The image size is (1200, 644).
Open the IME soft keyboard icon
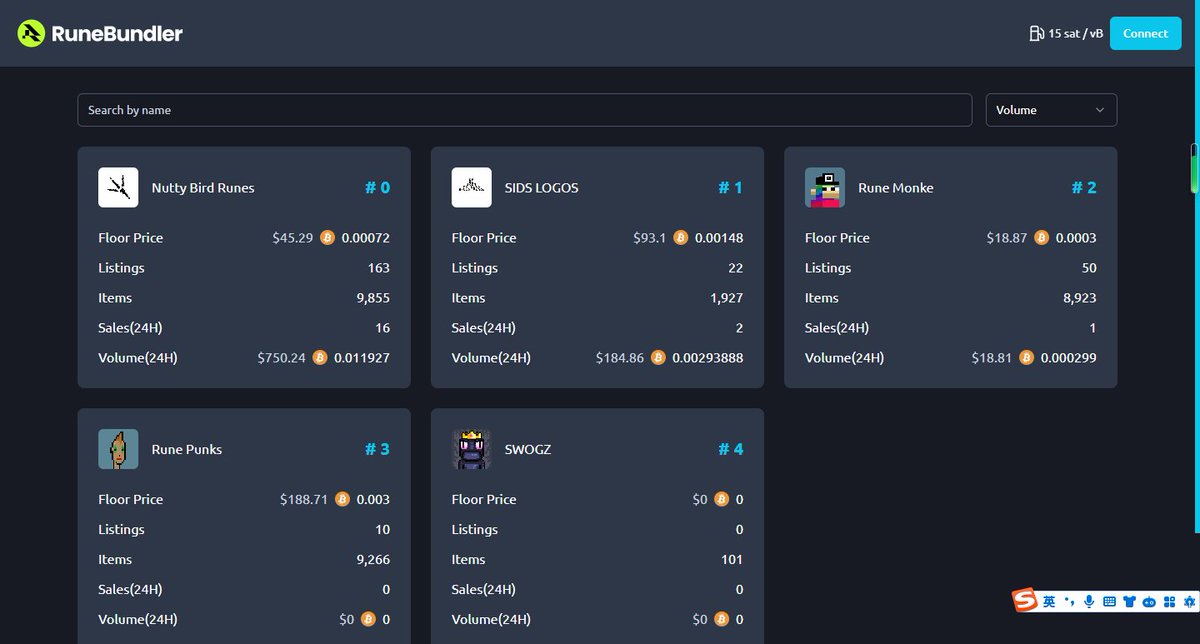[1109, 602]
